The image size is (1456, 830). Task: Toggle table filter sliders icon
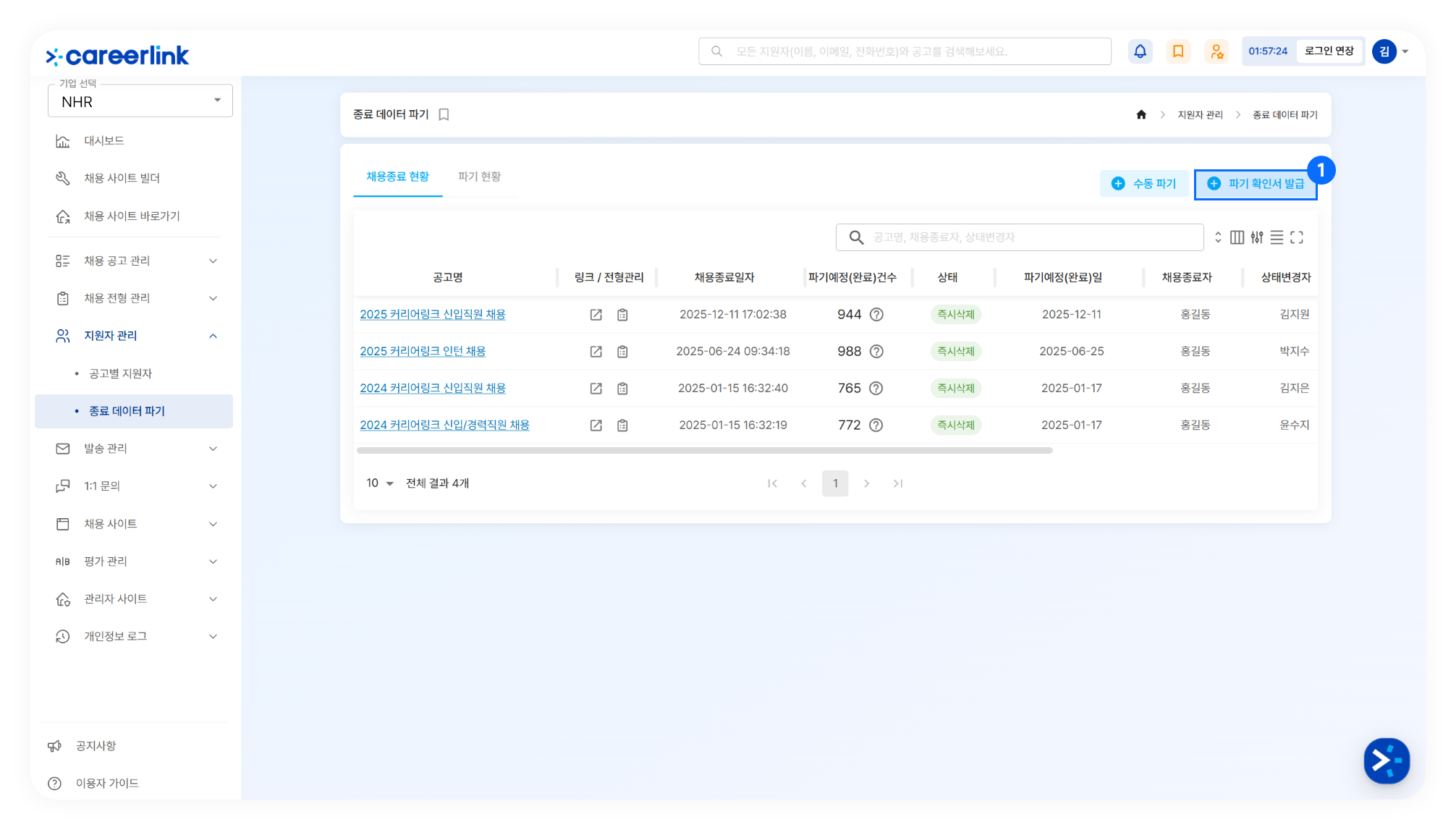coord(1257,237)
